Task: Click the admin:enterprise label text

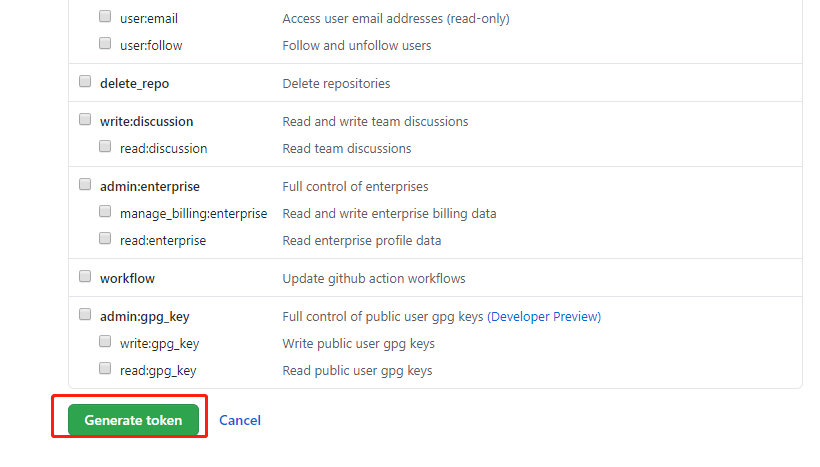Action: [150, 187]
